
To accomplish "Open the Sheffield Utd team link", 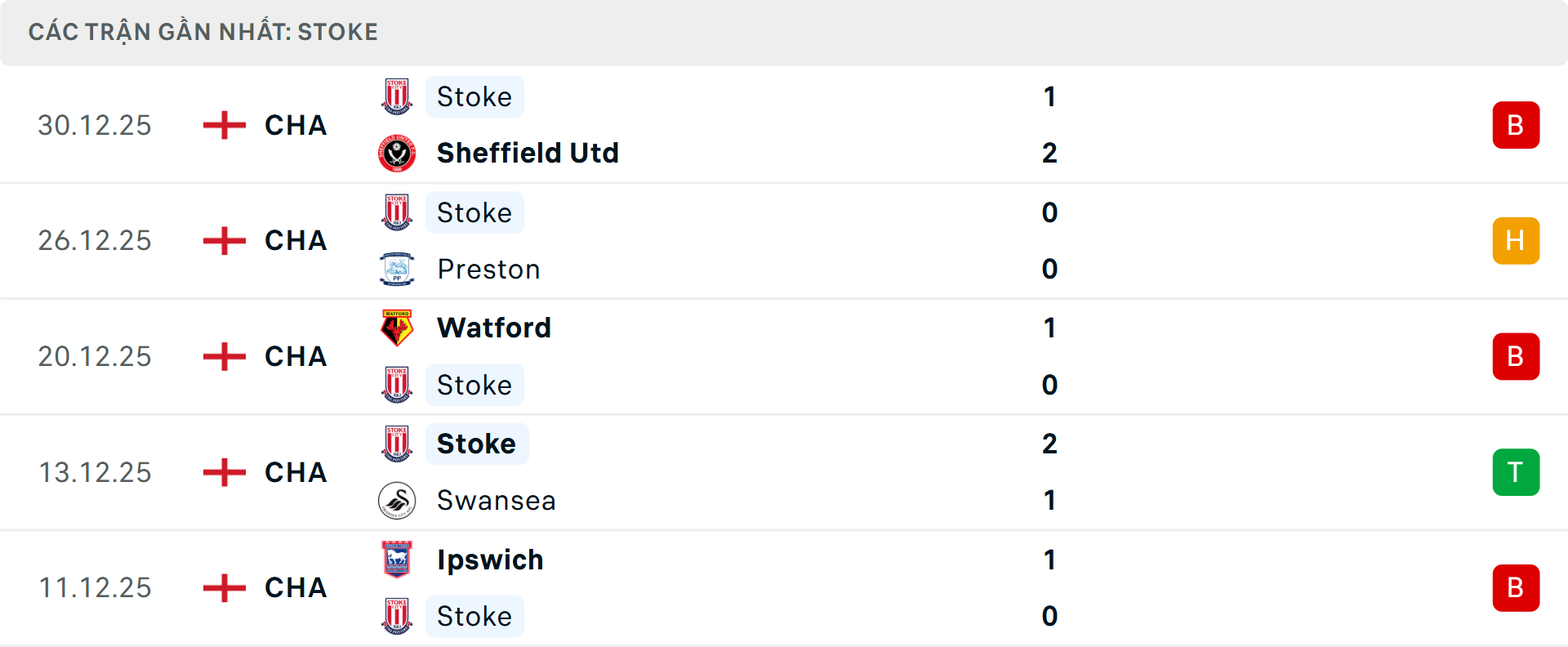I will coord(528,153).
